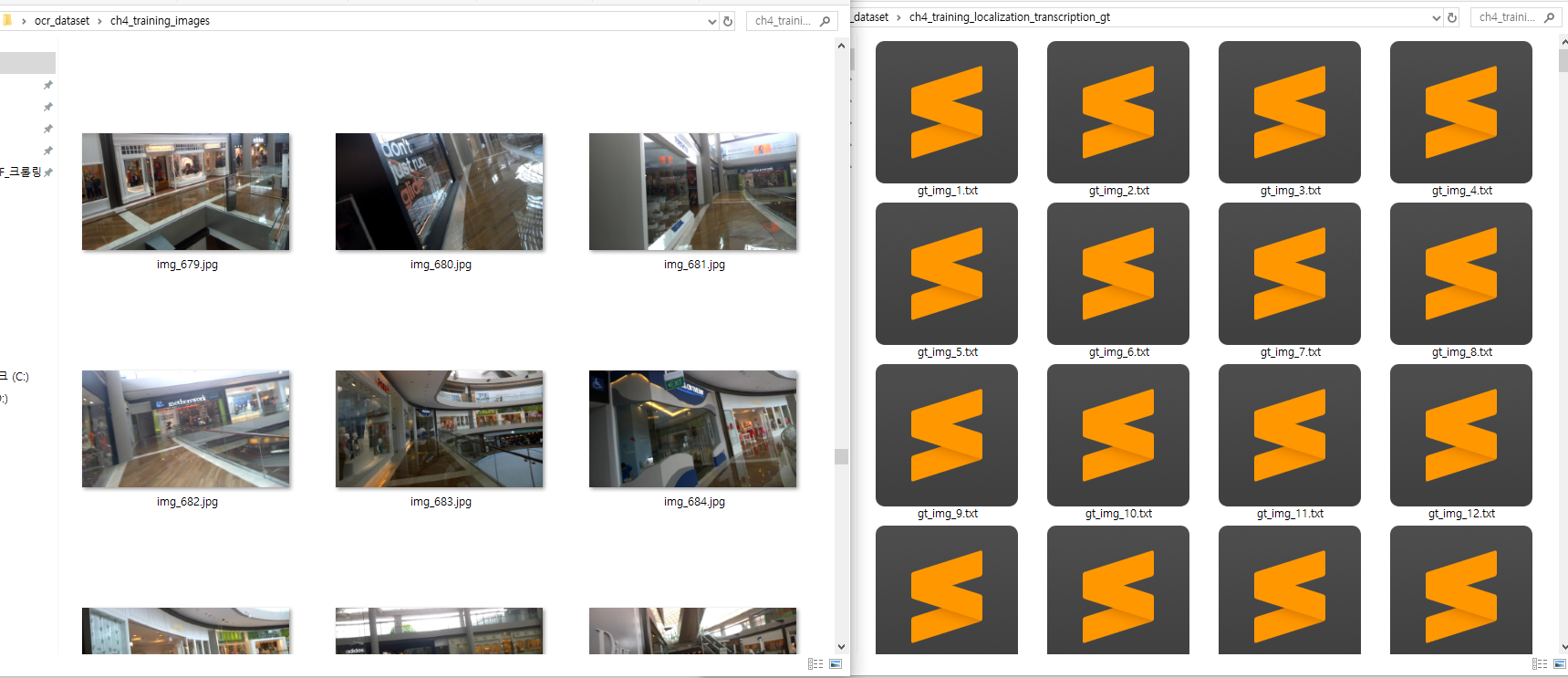The image size is (1568, 678).
Task: Select the Korean-named quick access folder
Action: pyautogui.click(x=21, y=172)
